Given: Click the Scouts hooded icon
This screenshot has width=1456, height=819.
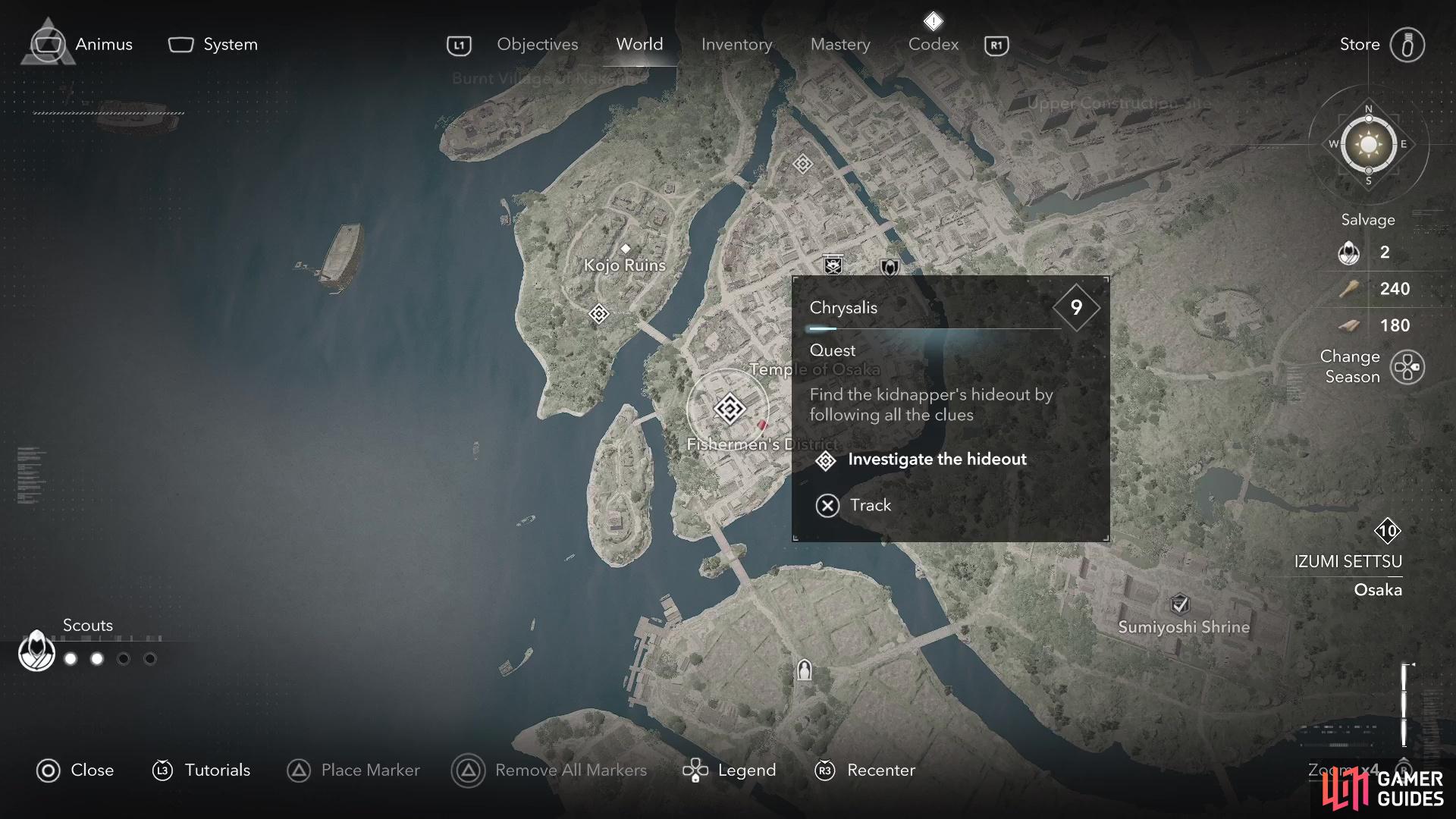Looking at the screenshot, I should tap(36, 651).
